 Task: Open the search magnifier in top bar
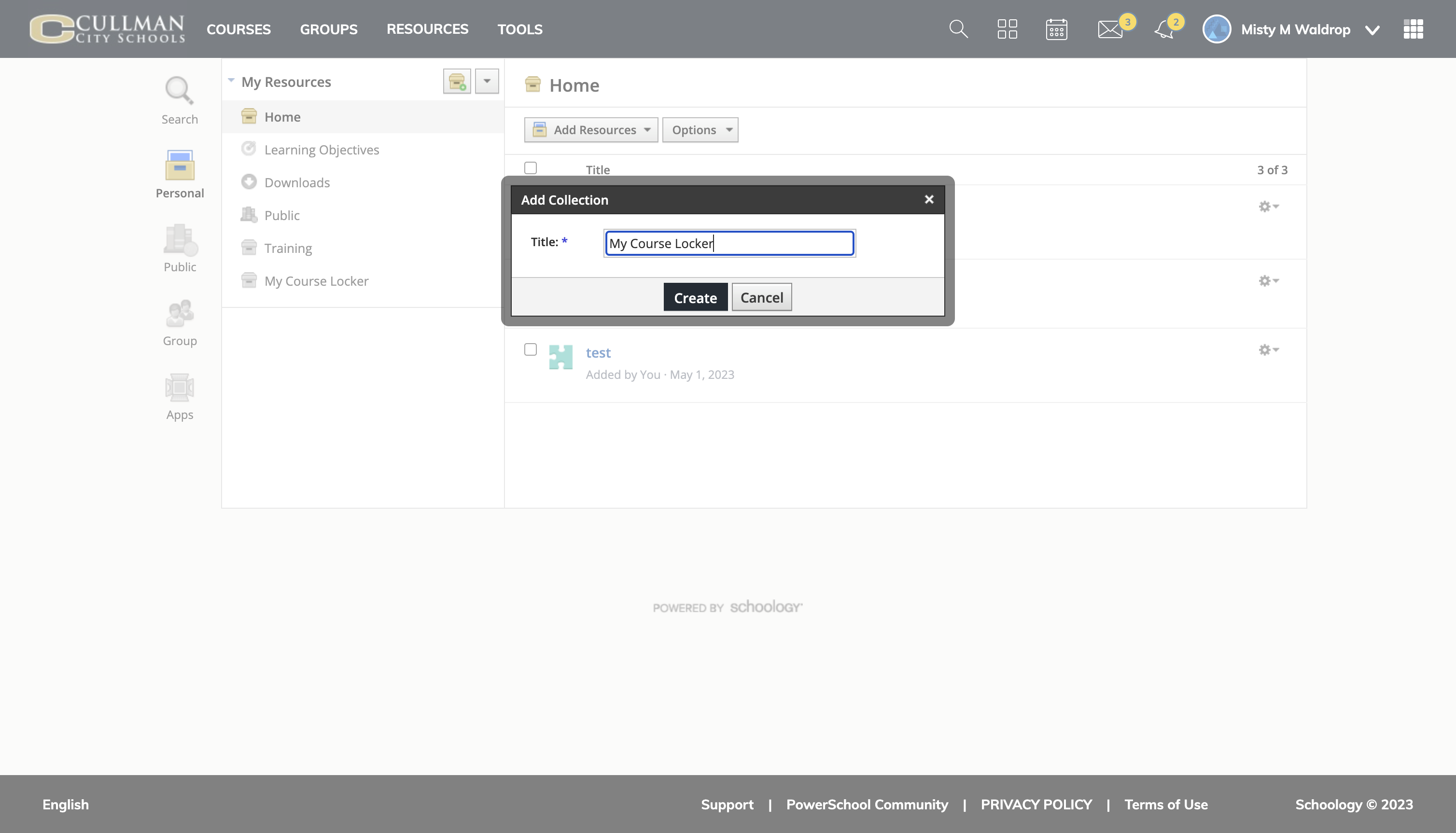tap(958, 29)
